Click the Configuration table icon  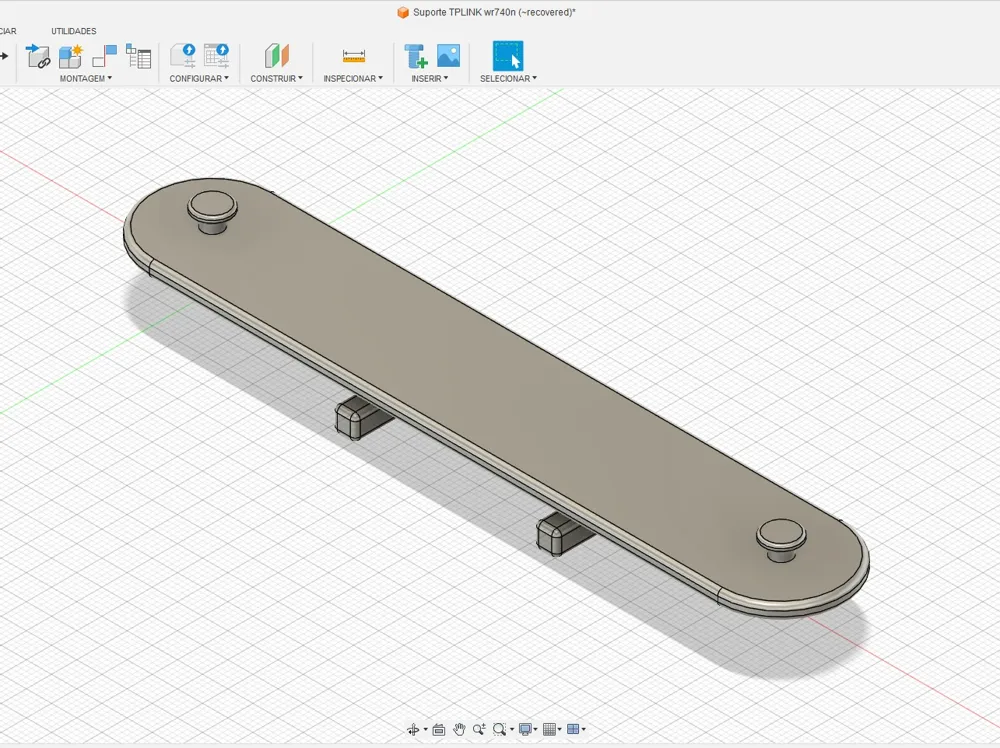click(x=217, y=56)
